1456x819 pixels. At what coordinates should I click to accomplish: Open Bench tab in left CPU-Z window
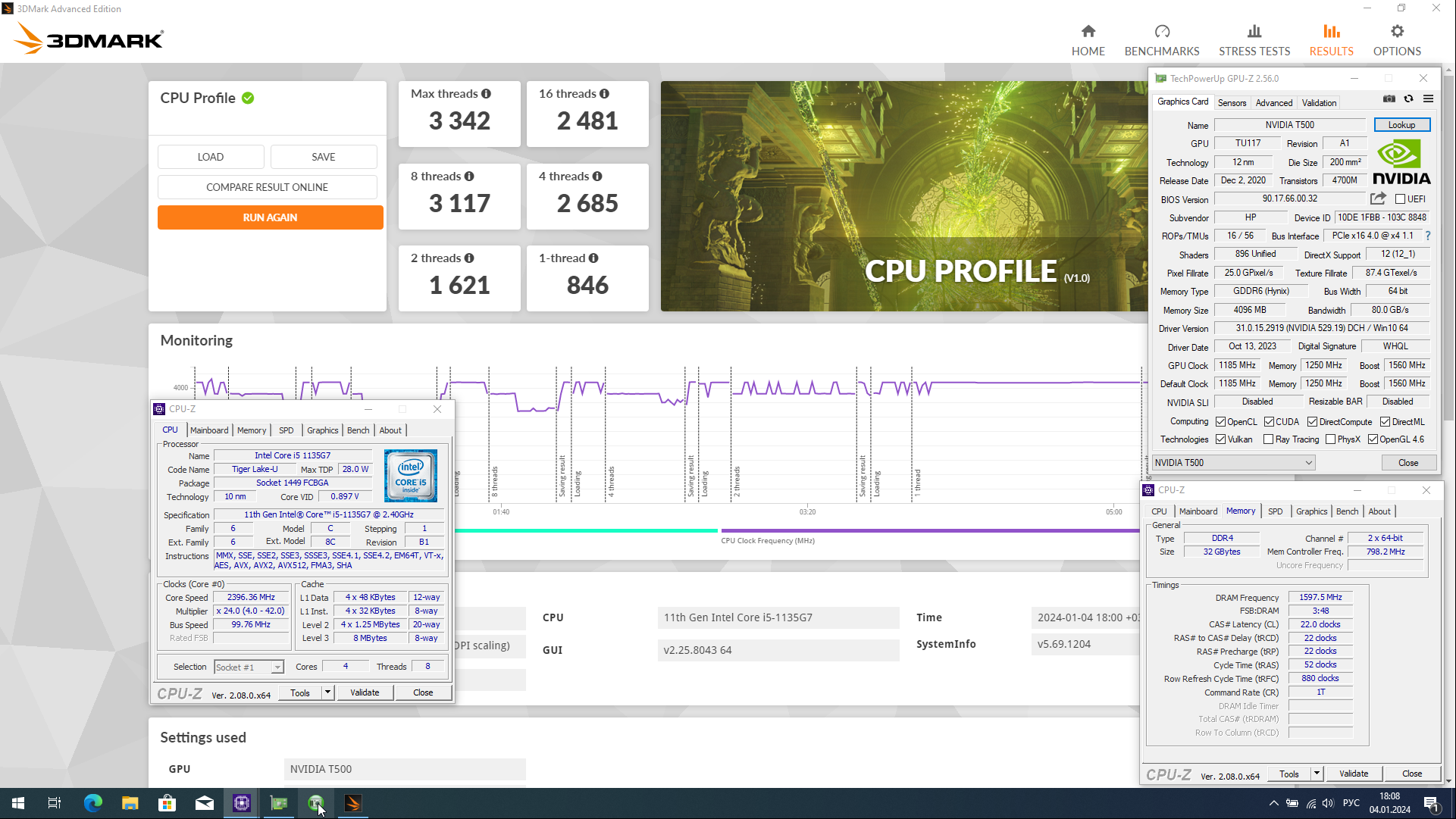tap(358, 430)
